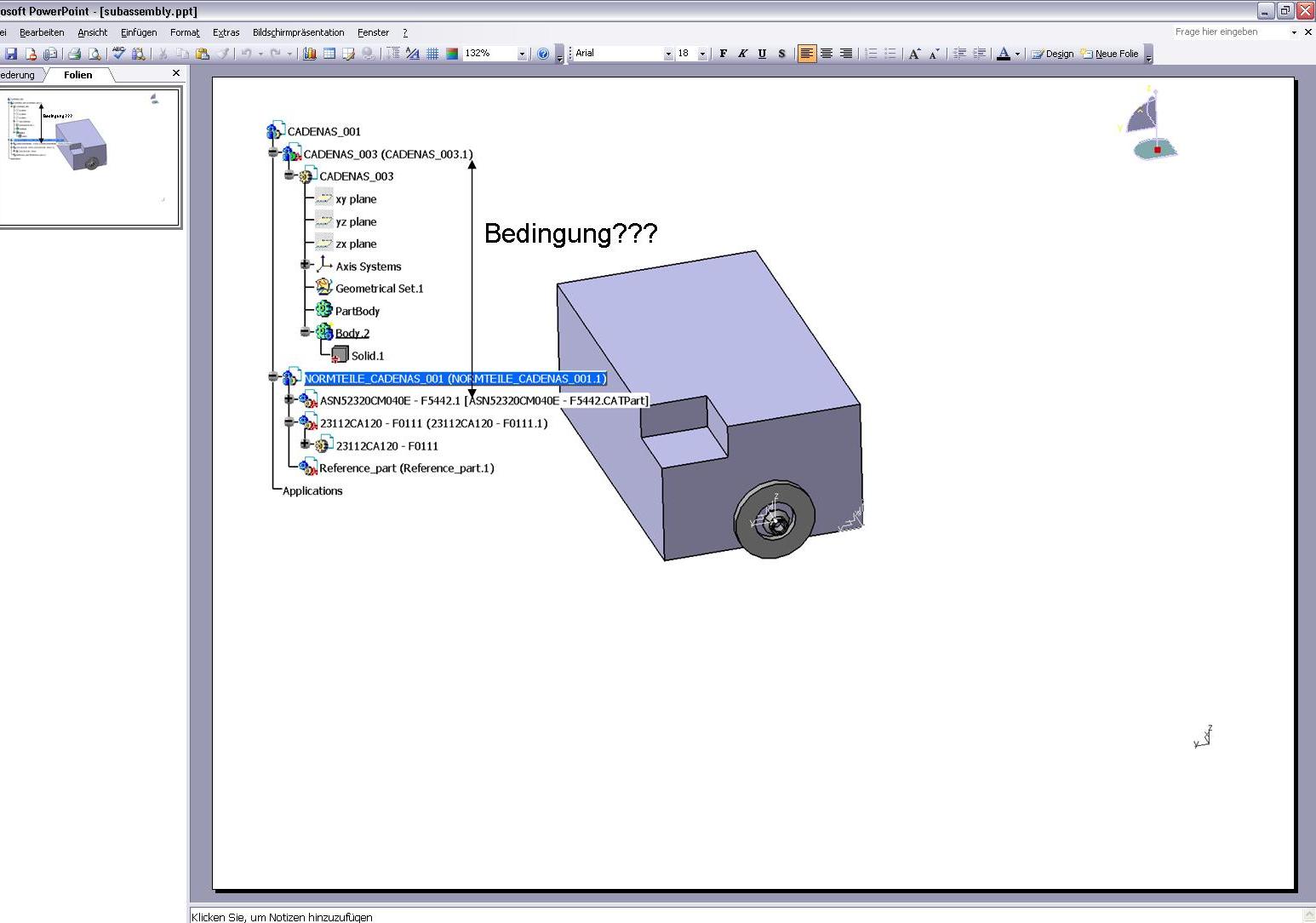Redo the last undone action
Image resolution: width=1316 pixels, height=923 pixels.
click(275, 54)
